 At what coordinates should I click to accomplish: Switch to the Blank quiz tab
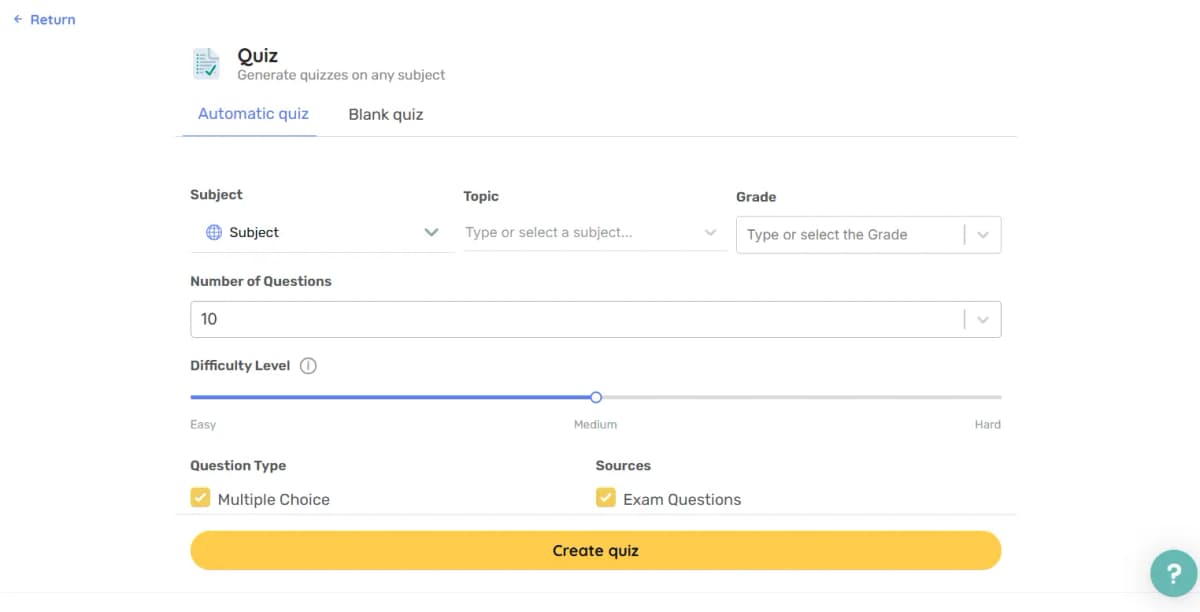click(x=385, y=115)
